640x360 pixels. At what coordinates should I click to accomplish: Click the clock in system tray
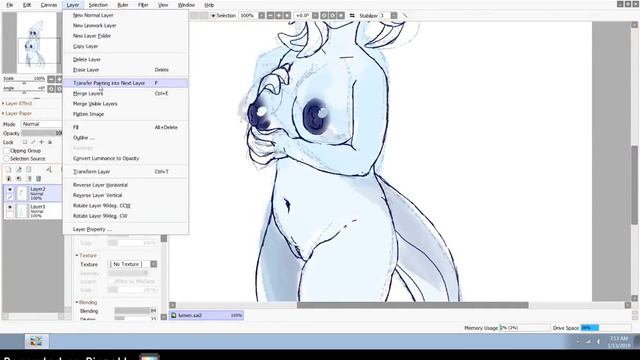619,342
